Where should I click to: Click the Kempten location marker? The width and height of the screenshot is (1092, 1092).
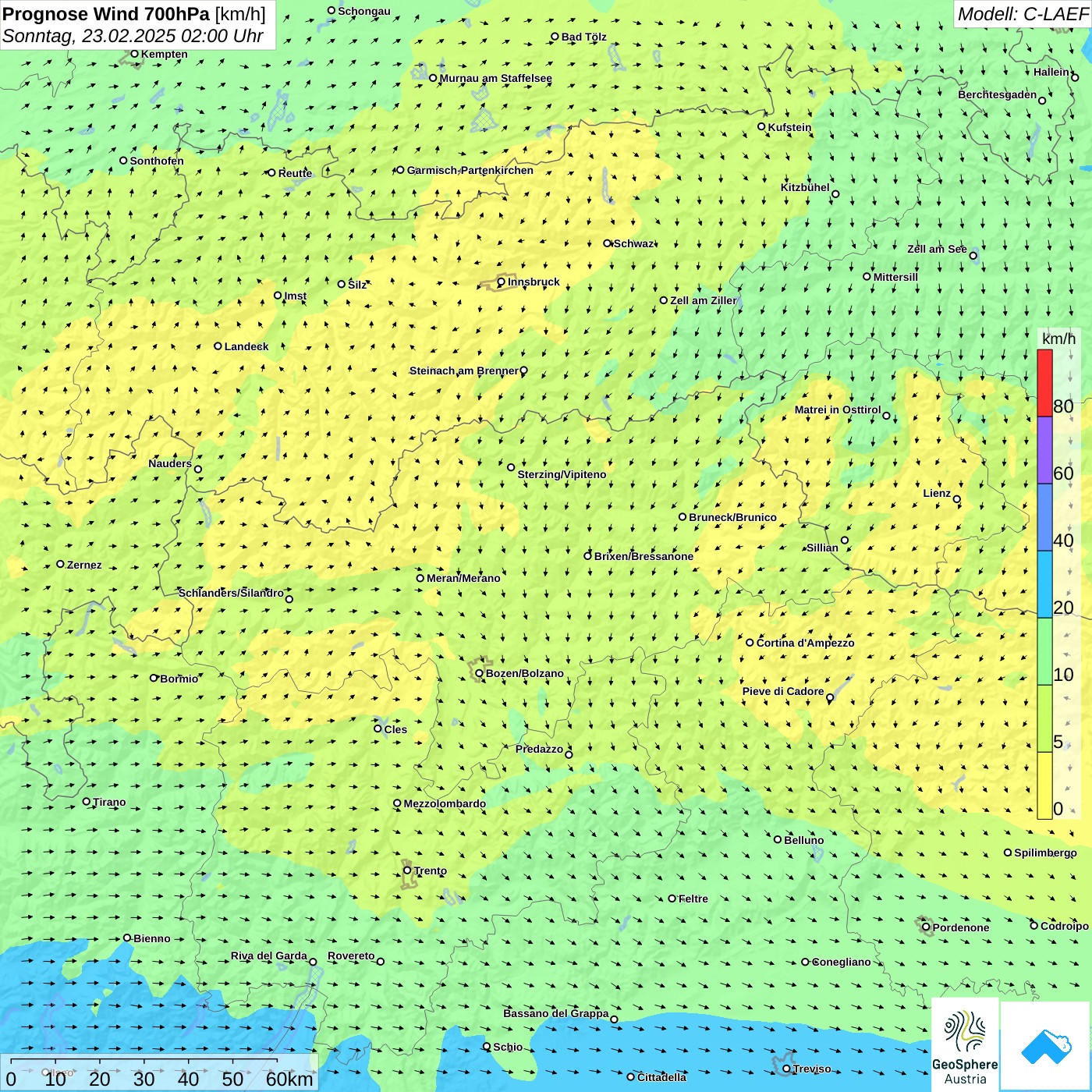pos(135,54)
